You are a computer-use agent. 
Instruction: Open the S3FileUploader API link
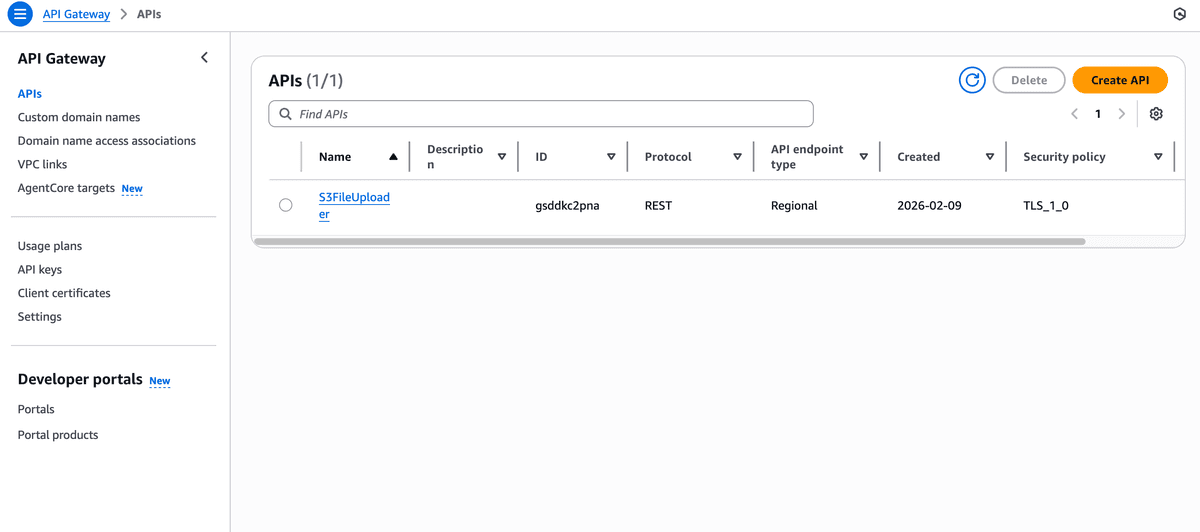tap(354, 206)
